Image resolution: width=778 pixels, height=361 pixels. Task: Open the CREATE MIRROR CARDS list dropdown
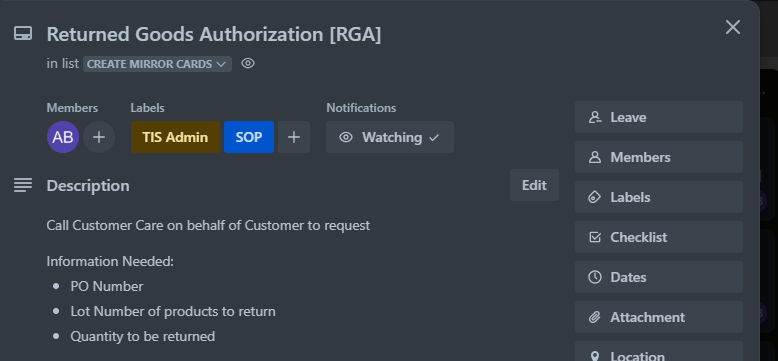157,64
